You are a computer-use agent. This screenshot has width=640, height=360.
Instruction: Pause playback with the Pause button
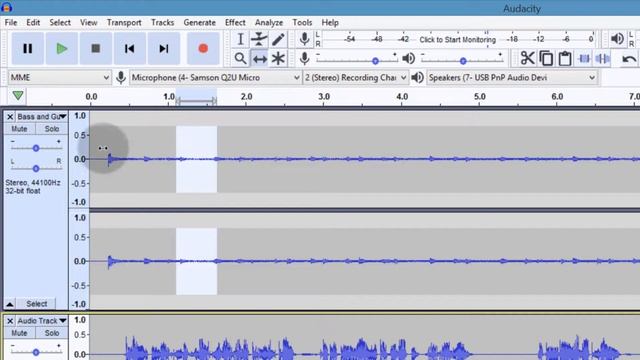pos(27,49)
